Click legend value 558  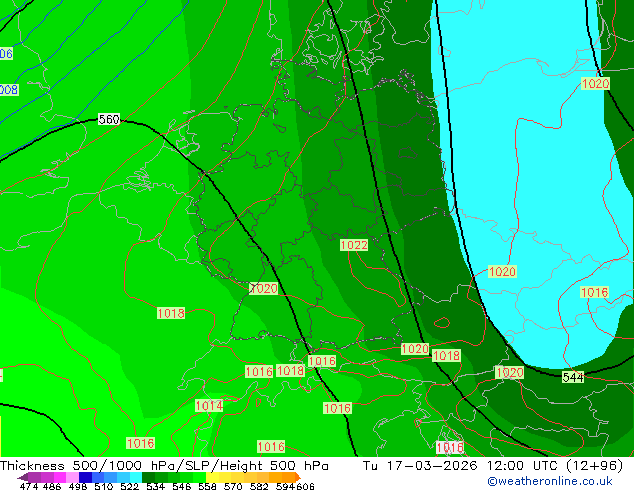coord(207,486)
